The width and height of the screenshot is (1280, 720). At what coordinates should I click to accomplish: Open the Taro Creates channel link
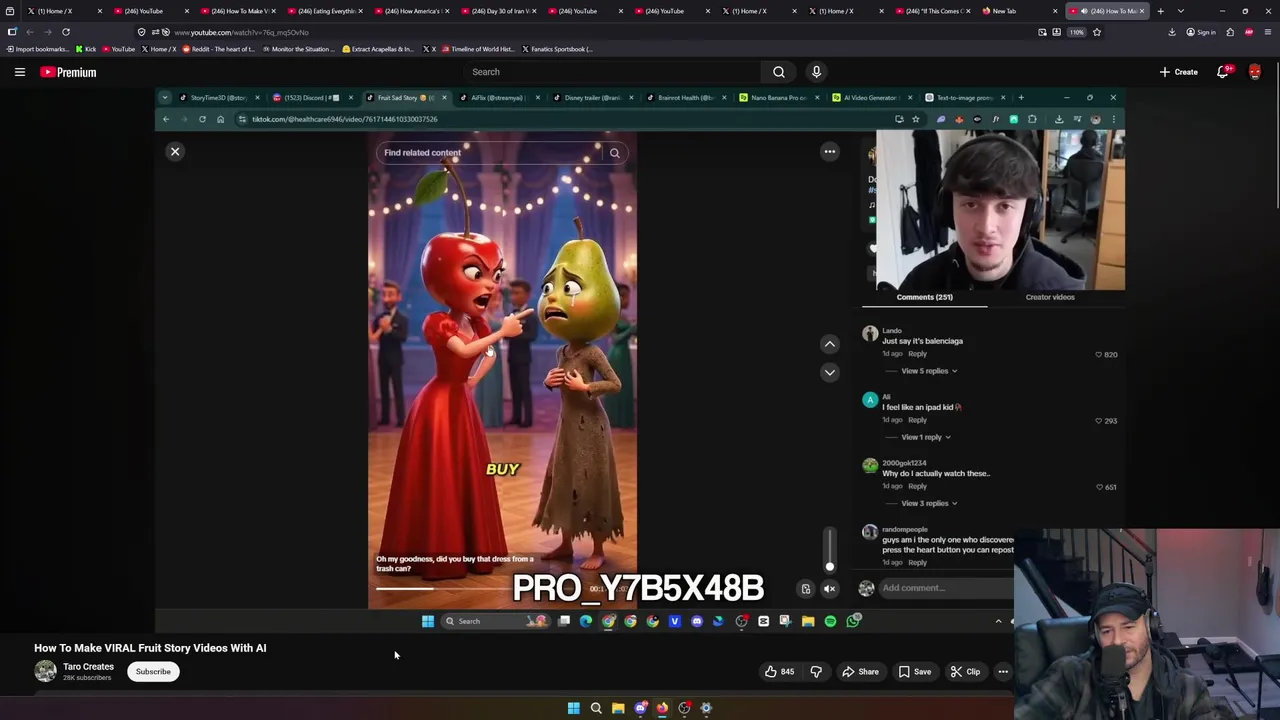(x=88, y=667)
